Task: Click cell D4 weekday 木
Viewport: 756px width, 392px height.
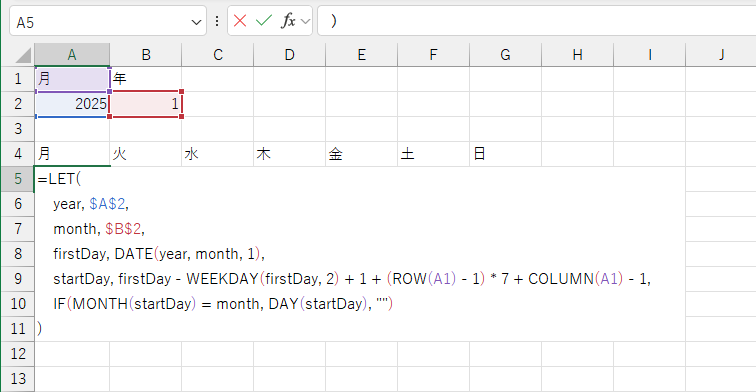Action: tap(289, 154)
